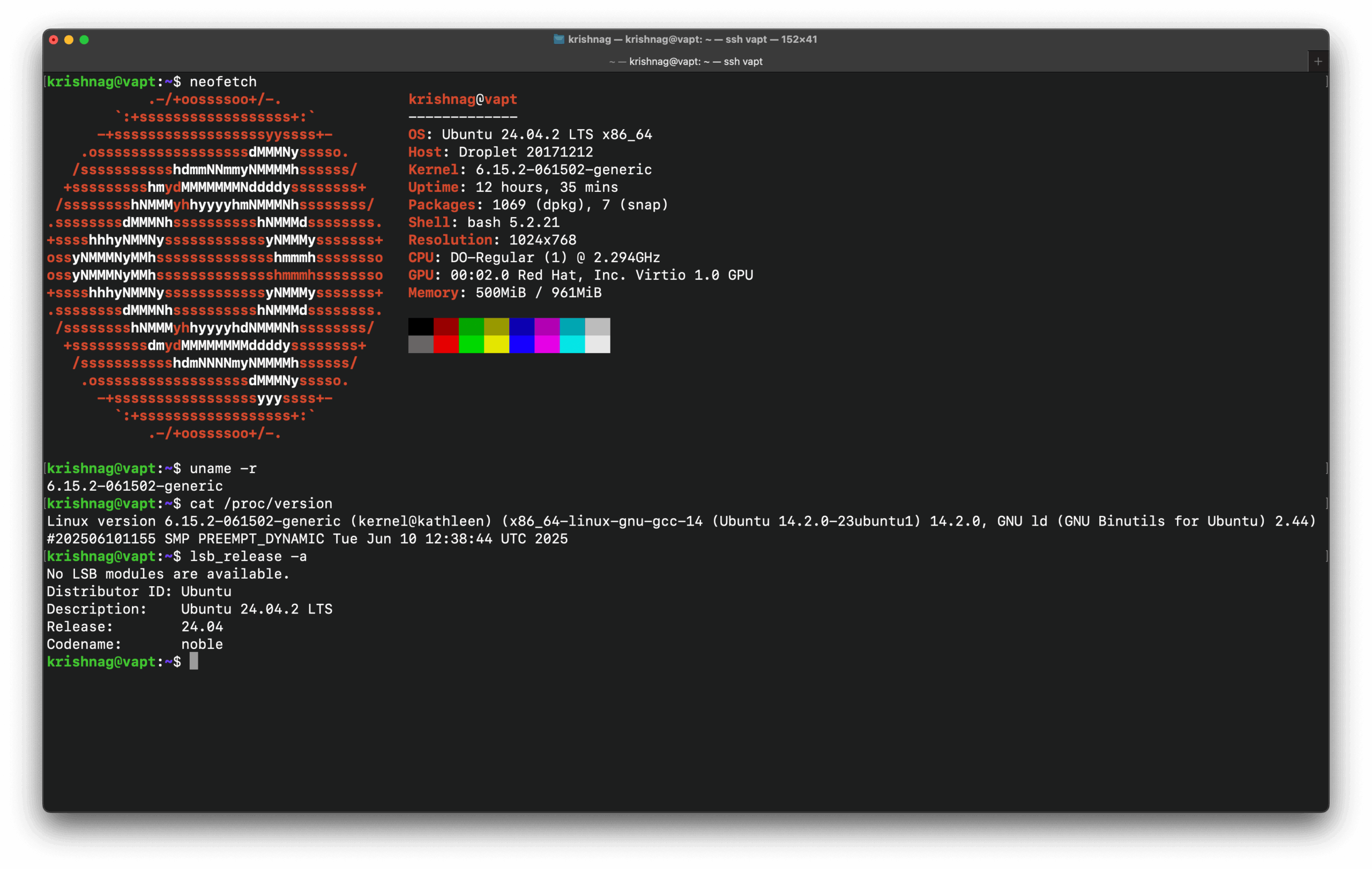Click the purple color block in the neofetch palette
This screenshot has width=1372, height=869.
tap(547, 327)
